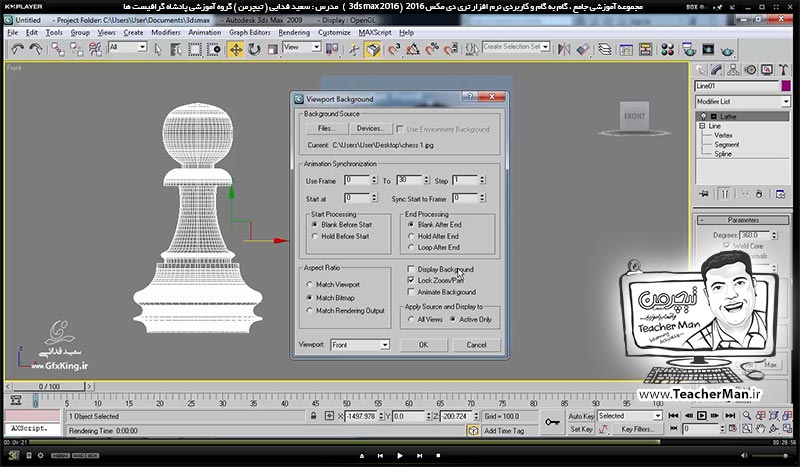Click the Bind to Space Warp icon
The image size is (800, 467).
click(x=95, y=49)
